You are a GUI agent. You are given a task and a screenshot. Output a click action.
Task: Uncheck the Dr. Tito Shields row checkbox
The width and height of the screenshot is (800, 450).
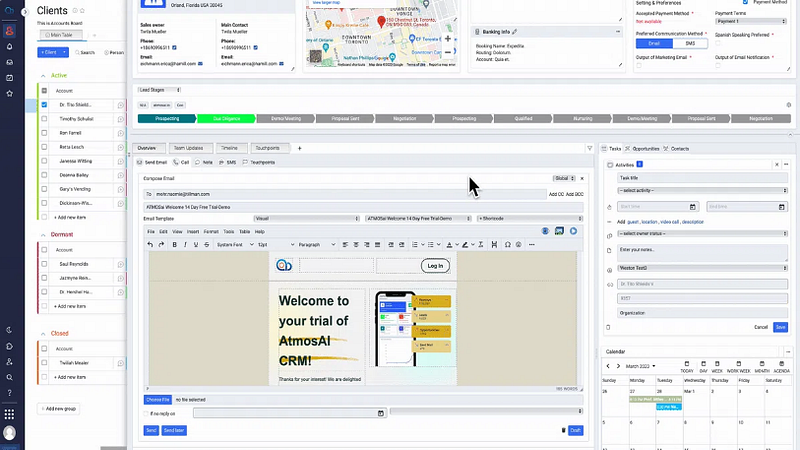coord(44,105)
